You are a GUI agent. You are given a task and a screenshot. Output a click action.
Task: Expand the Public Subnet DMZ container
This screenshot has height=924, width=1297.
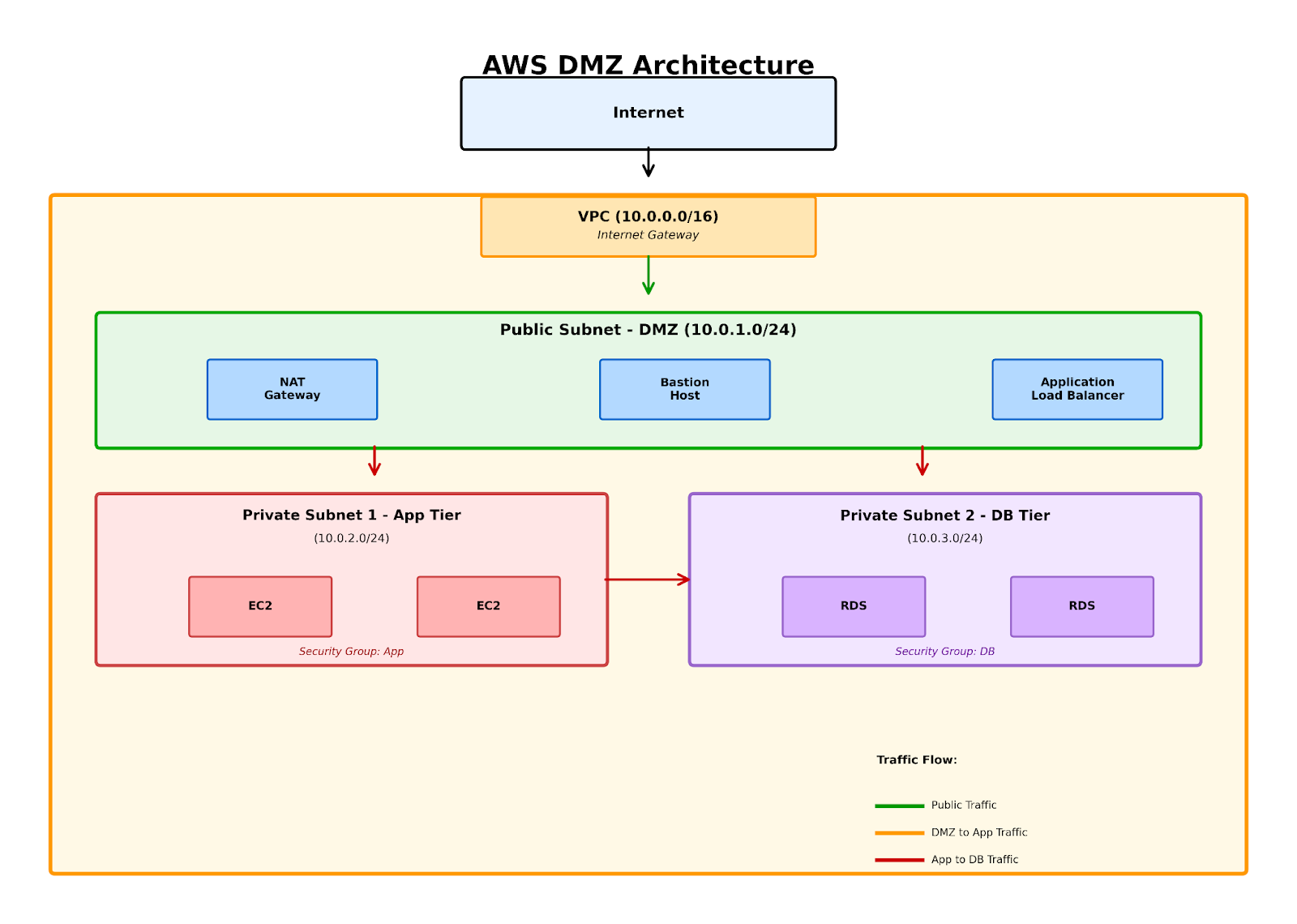(648, 330)
